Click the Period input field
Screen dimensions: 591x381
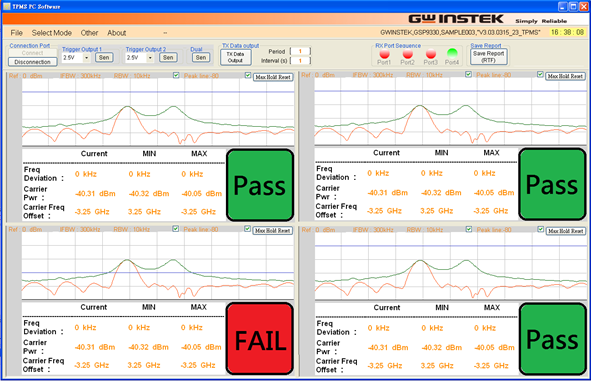coord(300,51)
